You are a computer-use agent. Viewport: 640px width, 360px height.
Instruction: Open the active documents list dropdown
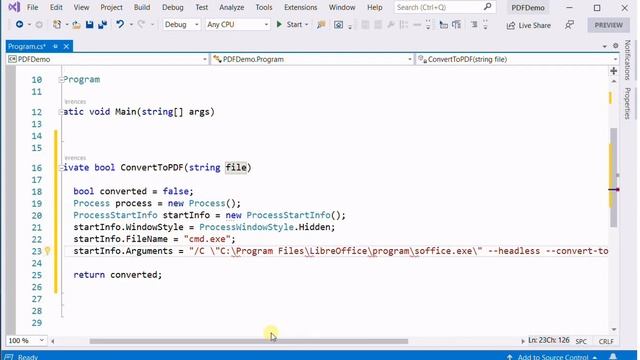[x=604, y=46]
